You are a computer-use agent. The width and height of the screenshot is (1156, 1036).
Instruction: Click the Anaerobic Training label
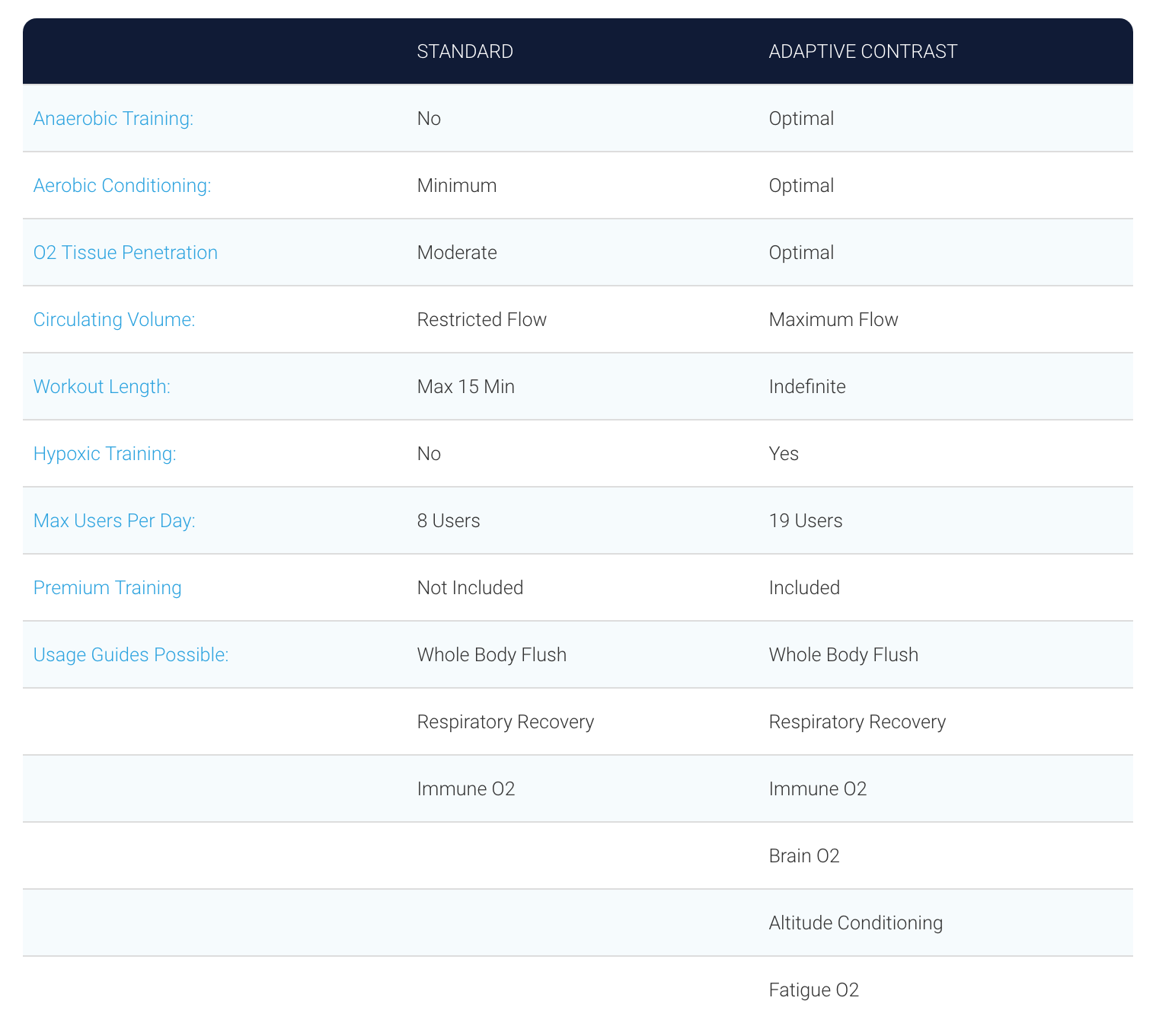pos(113,119)
